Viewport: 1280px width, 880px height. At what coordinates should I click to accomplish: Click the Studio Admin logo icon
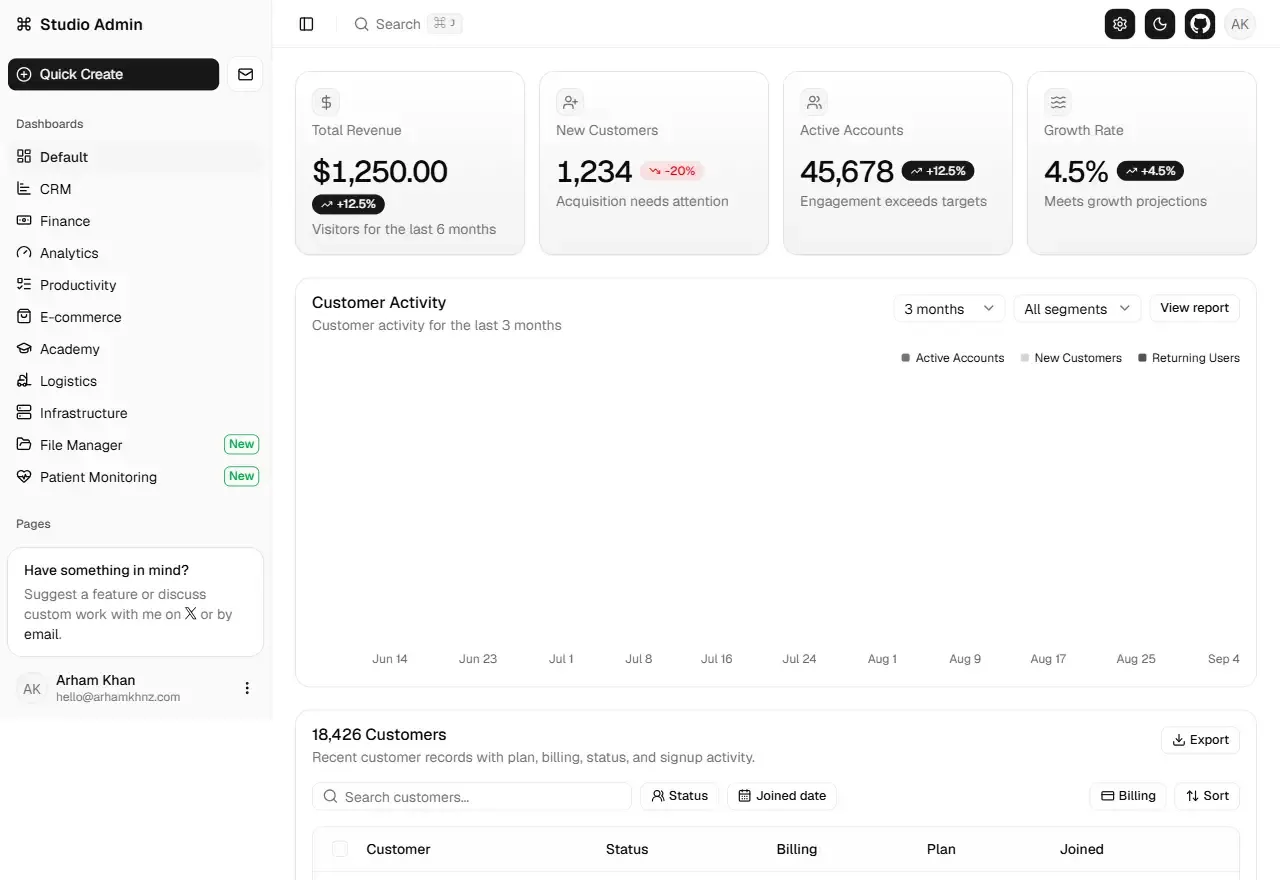[x=24, y=24]
